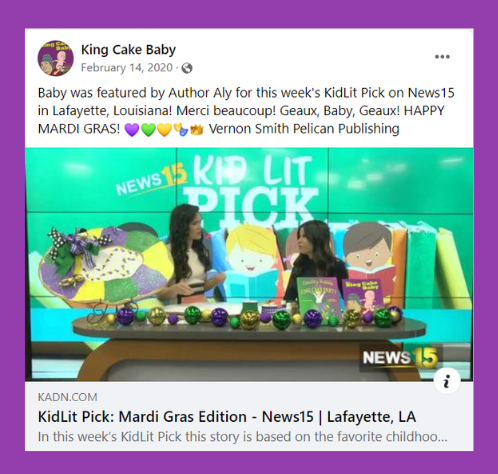Viewport: 498px width, 474px height.
Task: Click the king cake decoration in the image
Action: 106,265
